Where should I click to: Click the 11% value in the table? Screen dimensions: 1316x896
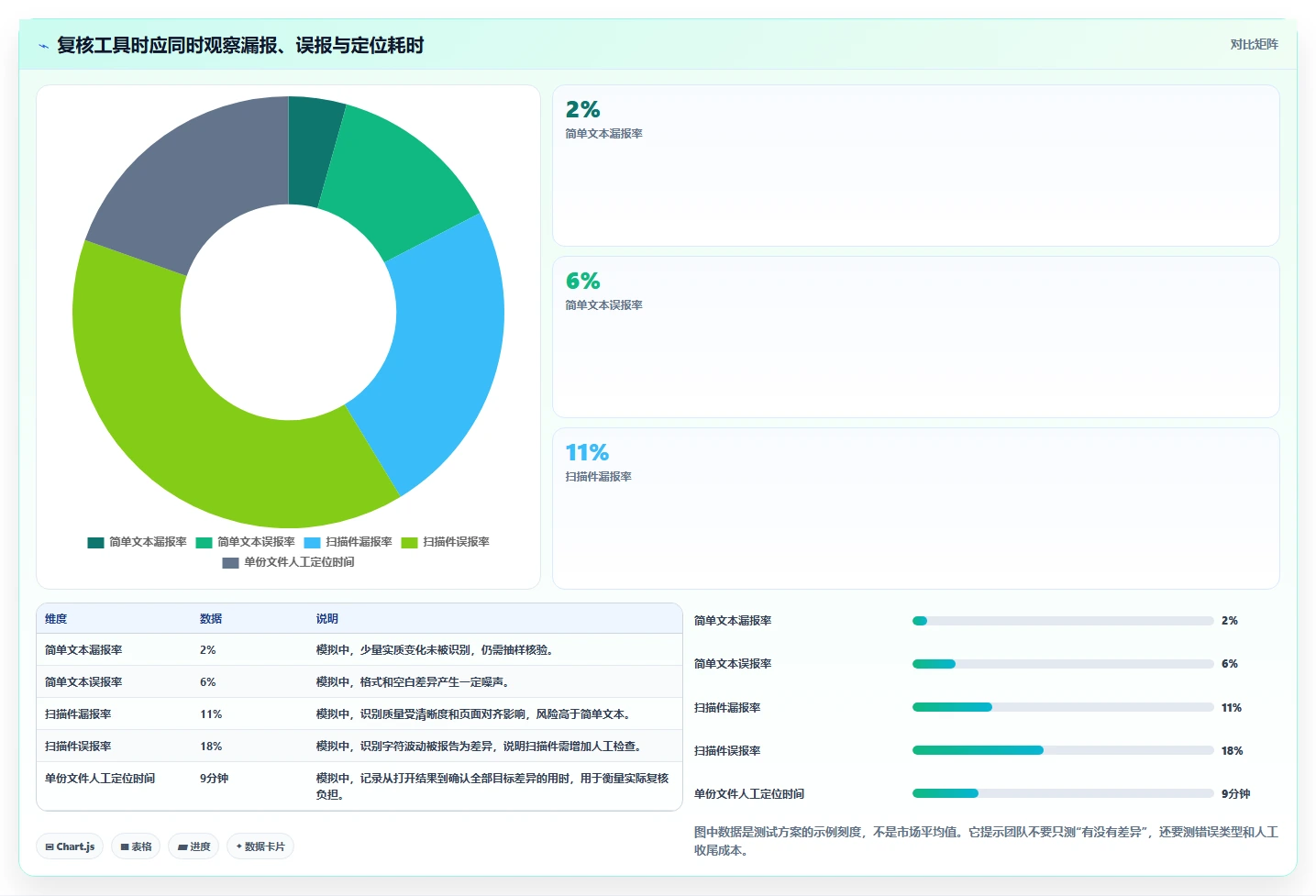pyautogui.click(x=211, y=714)
